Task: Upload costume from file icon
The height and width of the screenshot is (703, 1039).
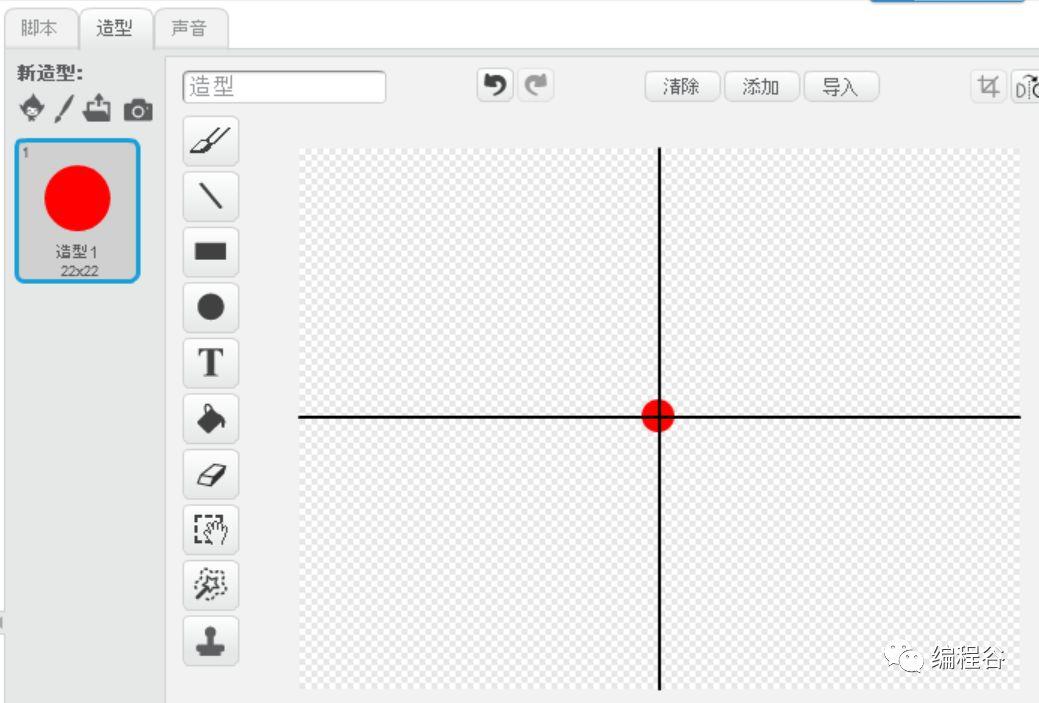Action: click(x=97, y=109)
